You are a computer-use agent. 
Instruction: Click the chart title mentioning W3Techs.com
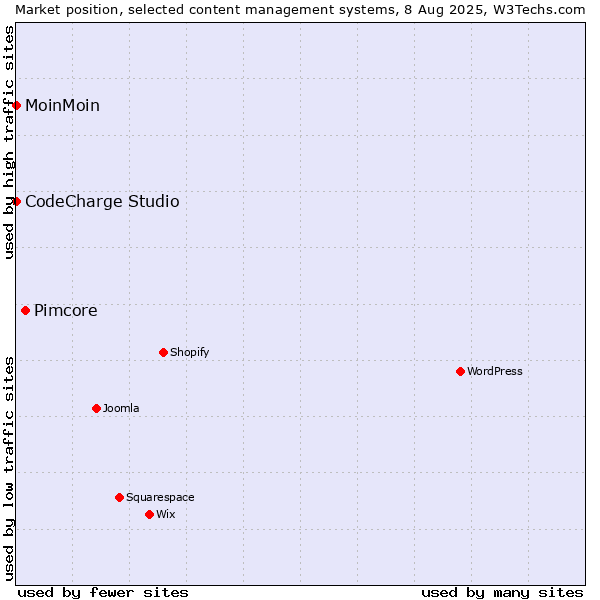click(300, 10)
